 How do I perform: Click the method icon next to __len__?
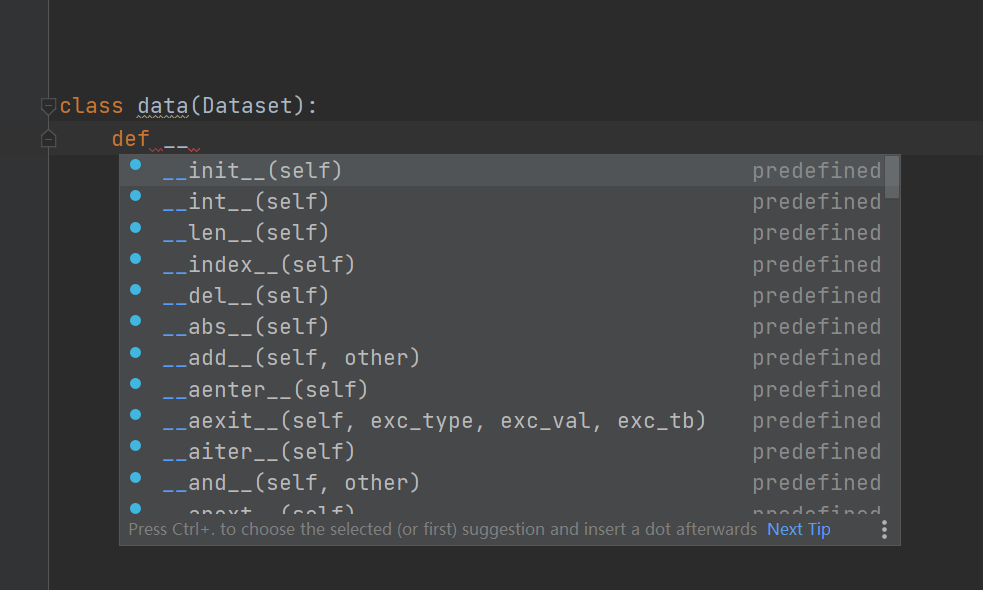(136, 228)
